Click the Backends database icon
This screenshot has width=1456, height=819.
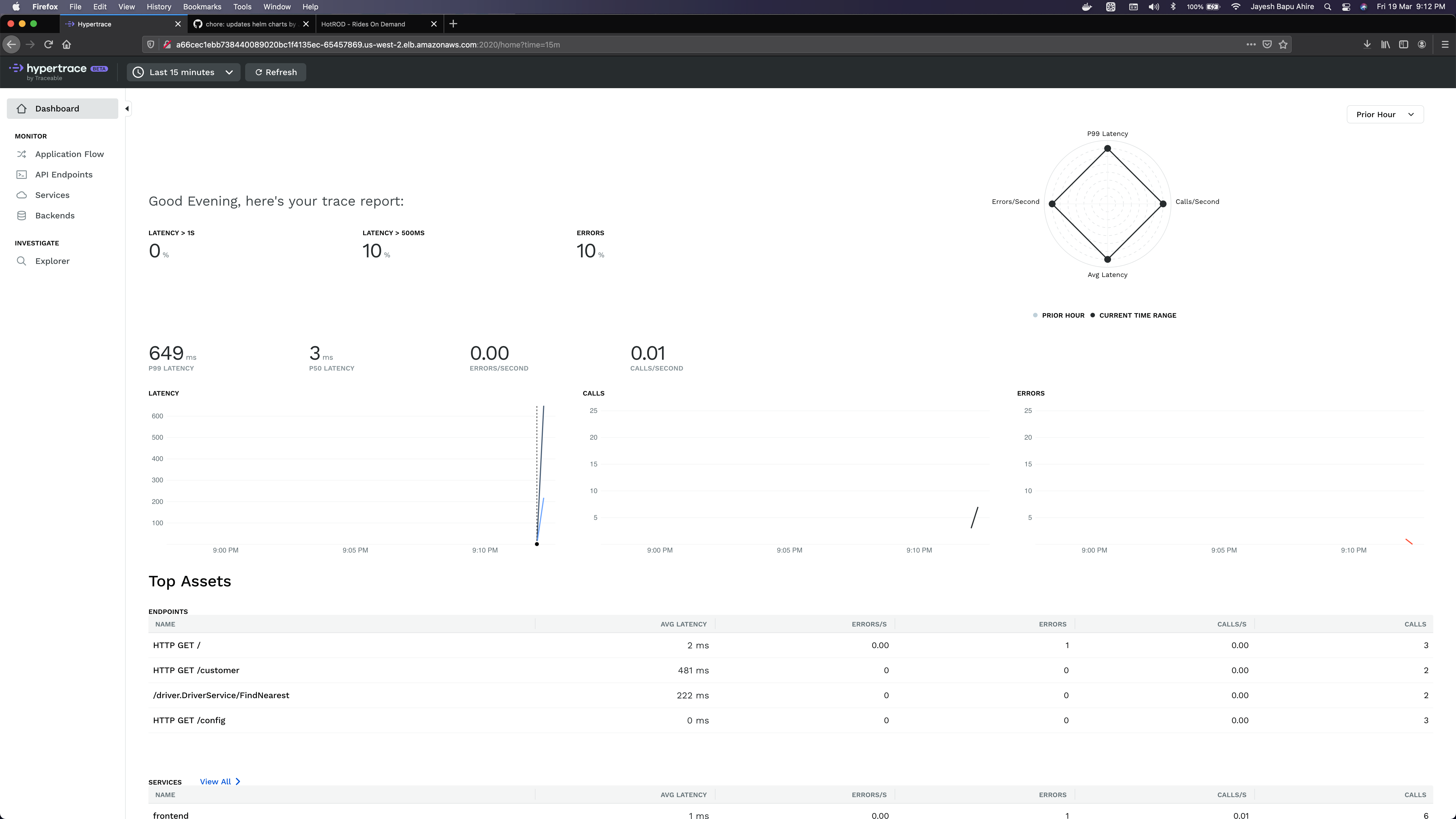[22, 215]
